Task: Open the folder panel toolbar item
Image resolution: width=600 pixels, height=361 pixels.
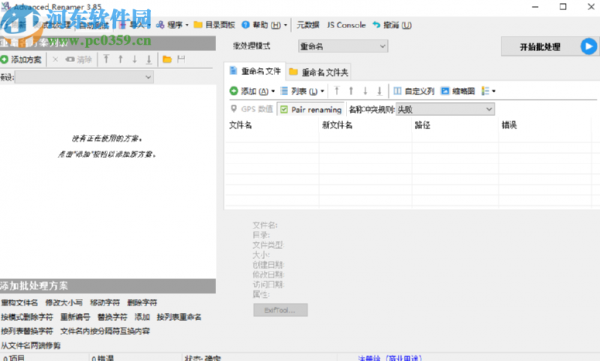Action: click(x=214, y=25)
